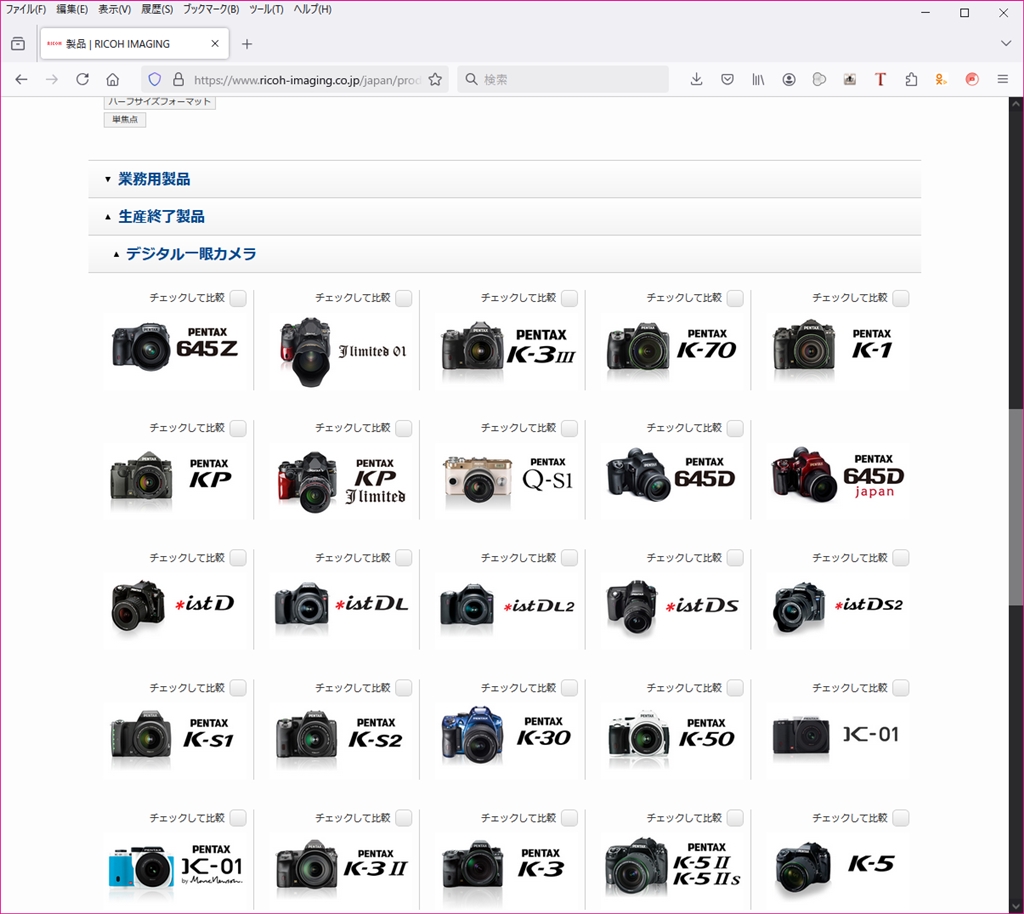Screen dimensions: 1024x914
Task: Click the ハーフサイズフォーマット tag button
Action: coord(159,102)
